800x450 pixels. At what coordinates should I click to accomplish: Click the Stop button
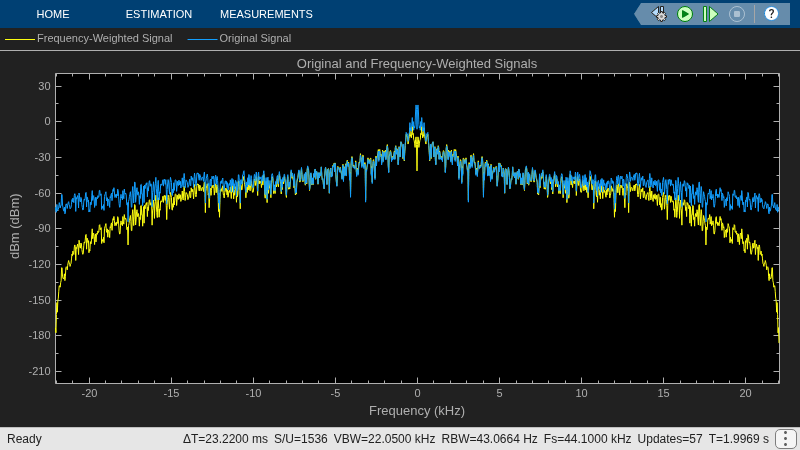coord(736,14)
